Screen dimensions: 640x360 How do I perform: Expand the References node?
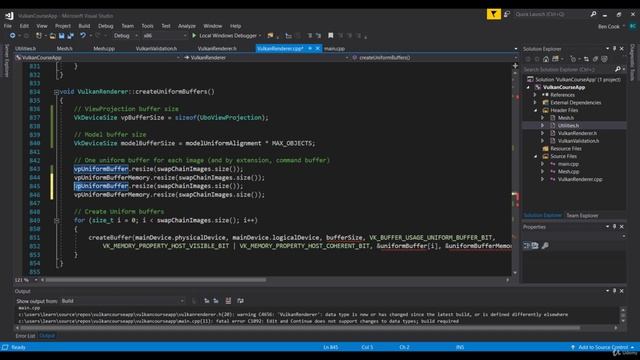535,95
